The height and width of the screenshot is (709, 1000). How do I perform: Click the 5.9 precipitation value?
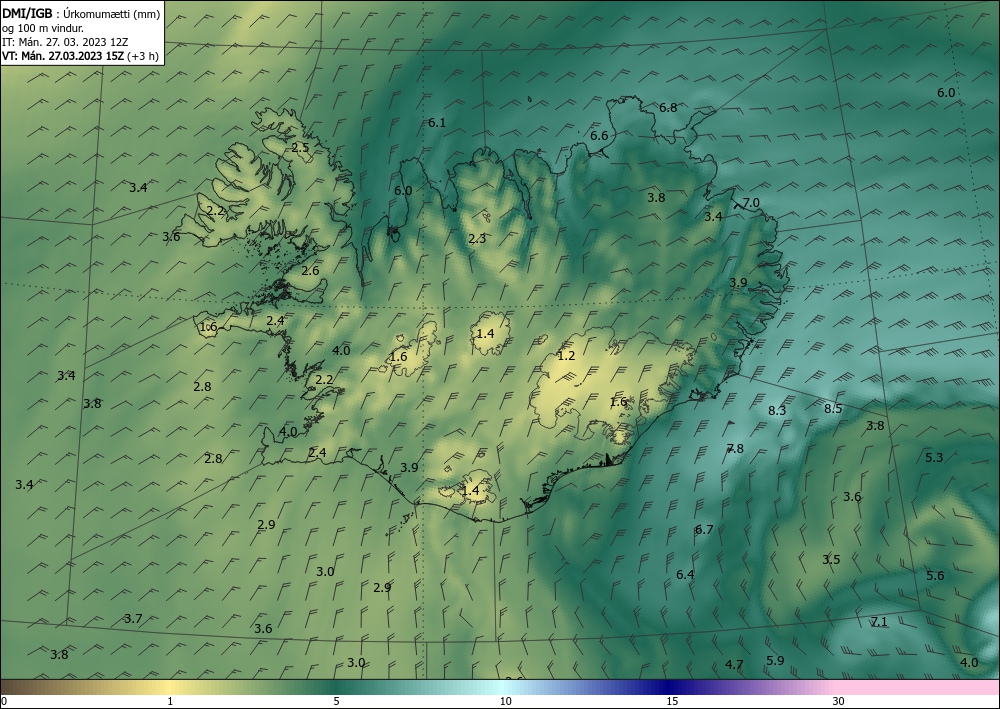coord(775,660)
